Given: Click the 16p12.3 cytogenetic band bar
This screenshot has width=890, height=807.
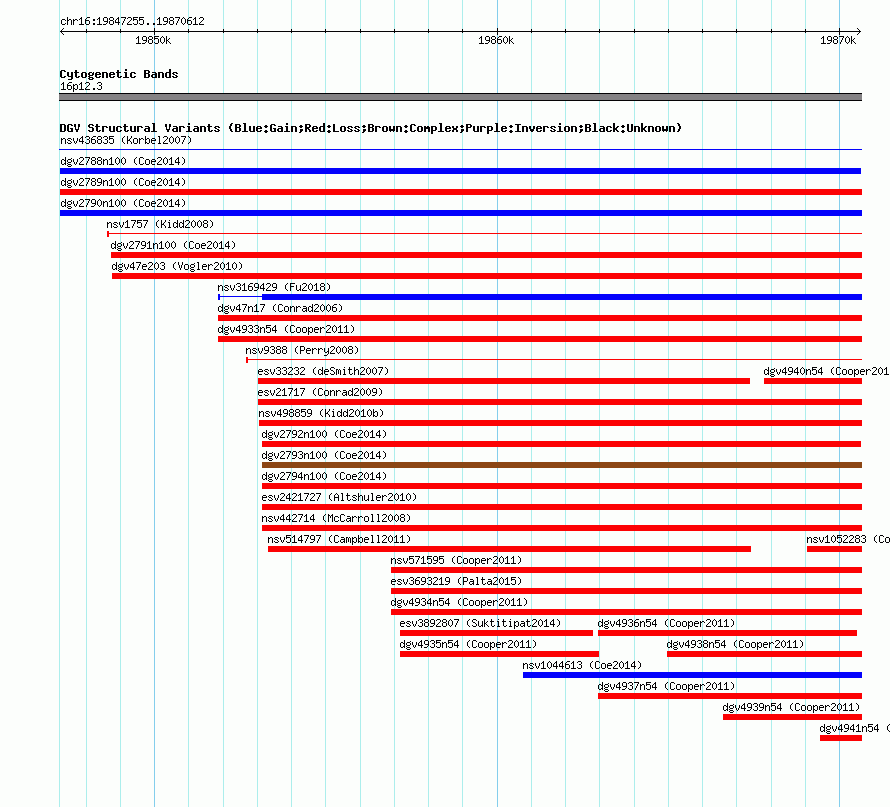Looking at the screenshot, I should tap(460, 97).
